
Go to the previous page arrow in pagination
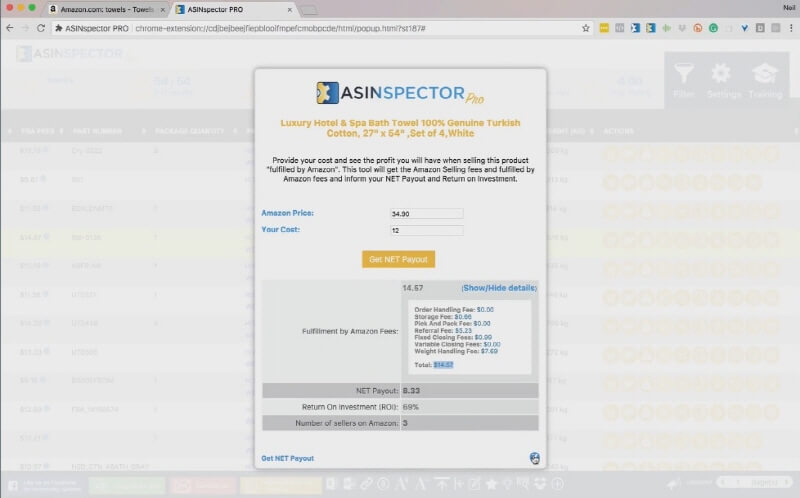(x=722, y=482)
